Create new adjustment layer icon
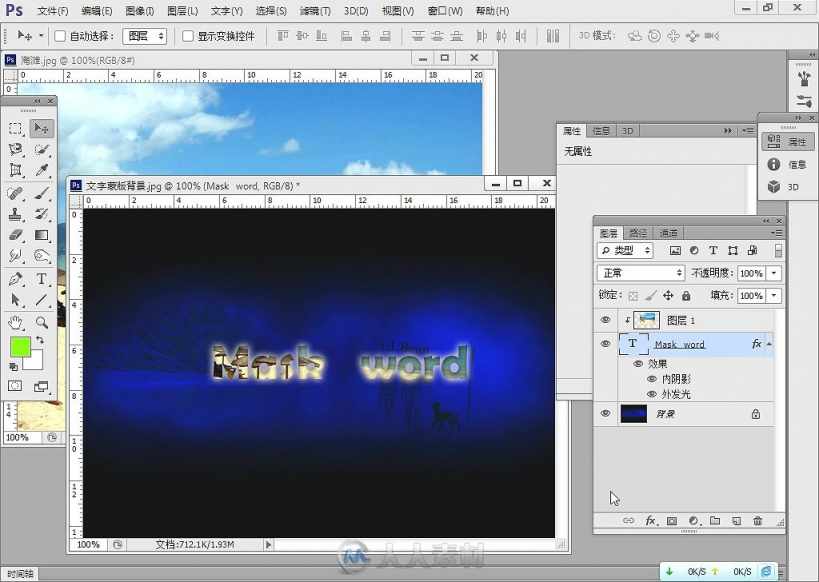Image resolution: width=819 pixels, height=582 pixels. coord(694,521)
